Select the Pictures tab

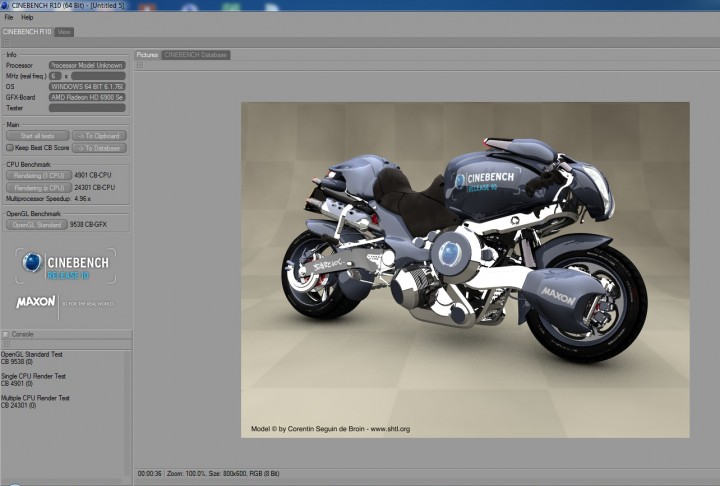[147, 55]
